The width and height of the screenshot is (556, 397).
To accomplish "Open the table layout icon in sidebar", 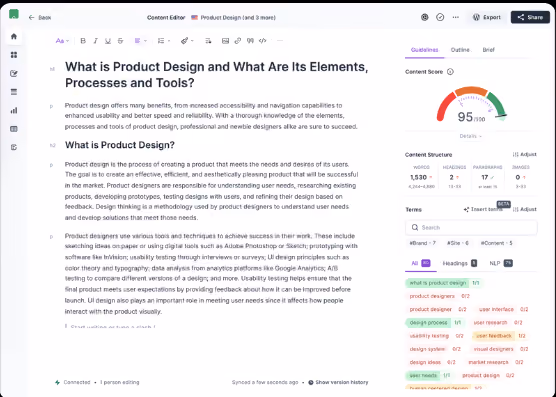I will tap(14, 129).
